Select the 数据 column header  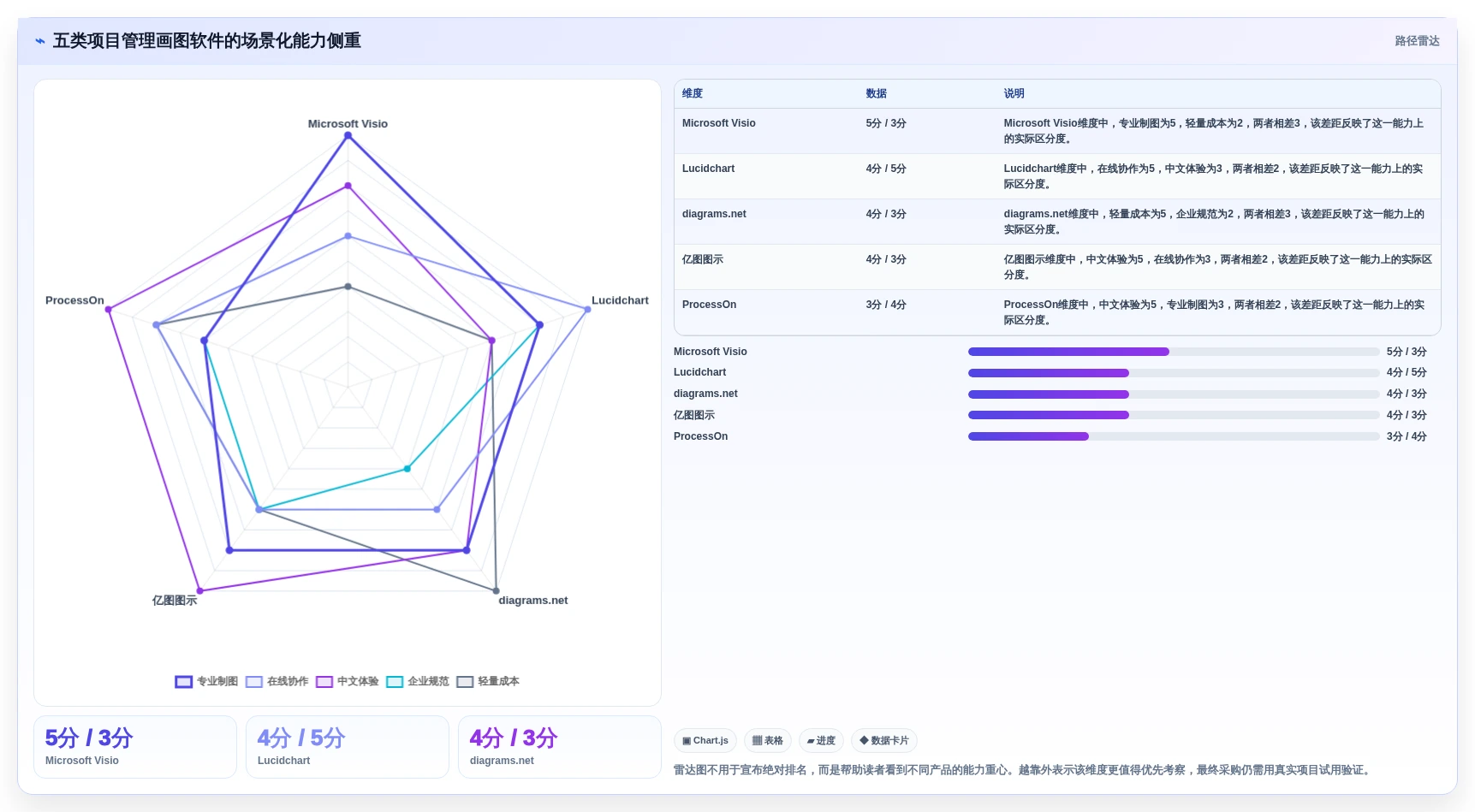(x=876, y=93)
